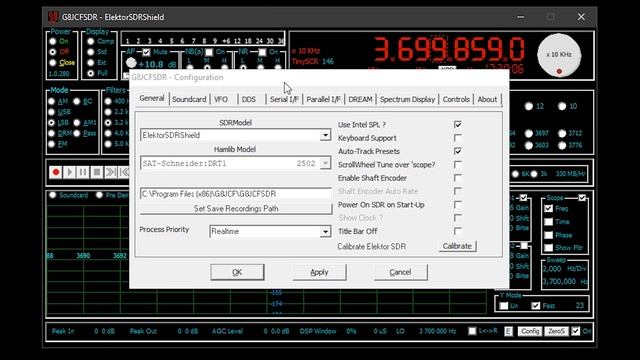
Task: Open the Process Priority dropdown
Action: [325, 231]
